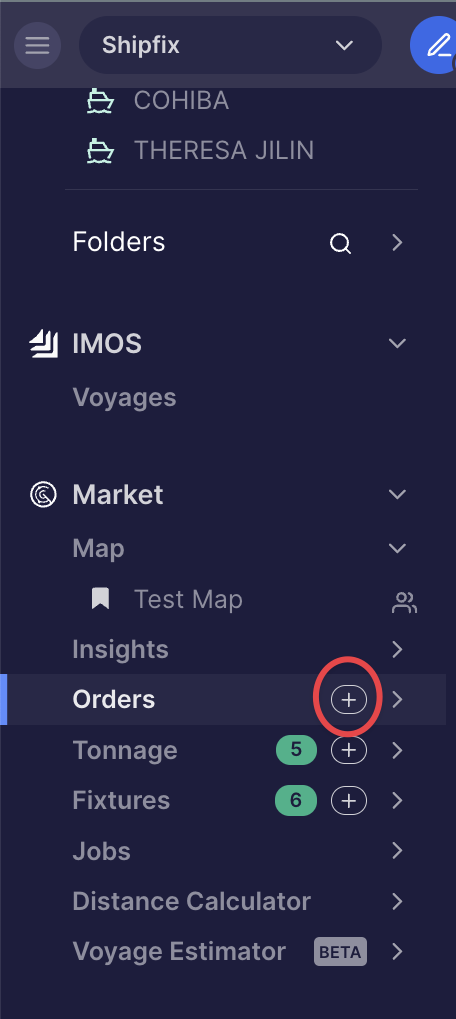Open the Shipfix workspace dropdown
Screen dimensions: 456x1019
click(230, 45)
